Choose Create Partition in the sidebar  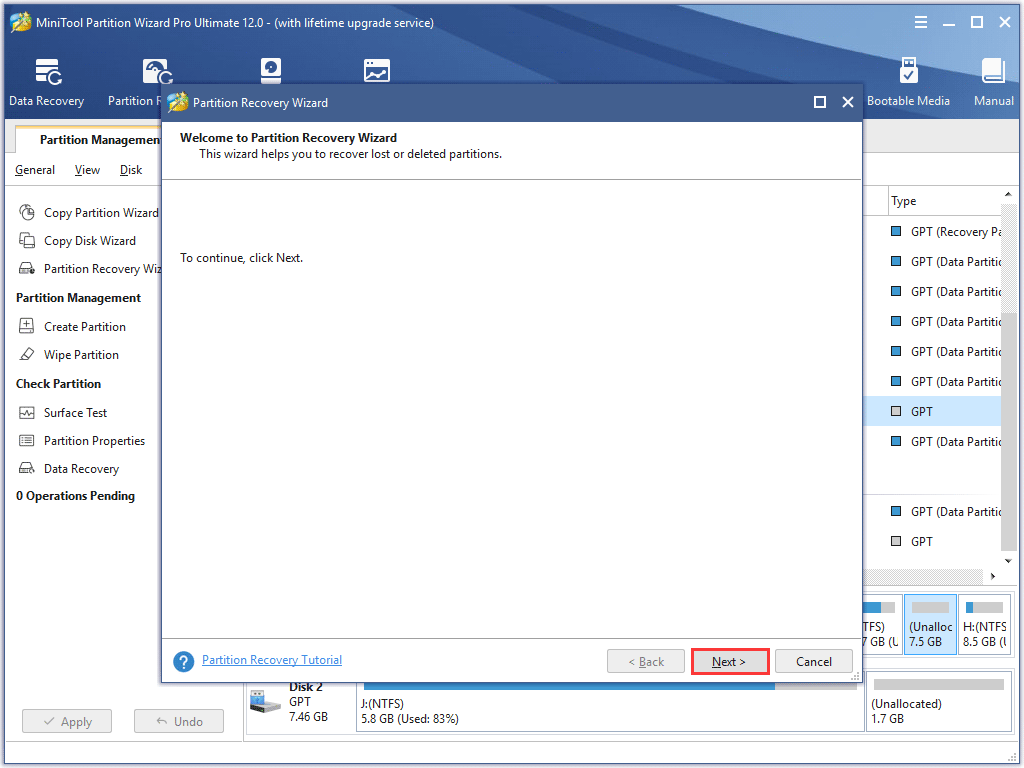72,327
